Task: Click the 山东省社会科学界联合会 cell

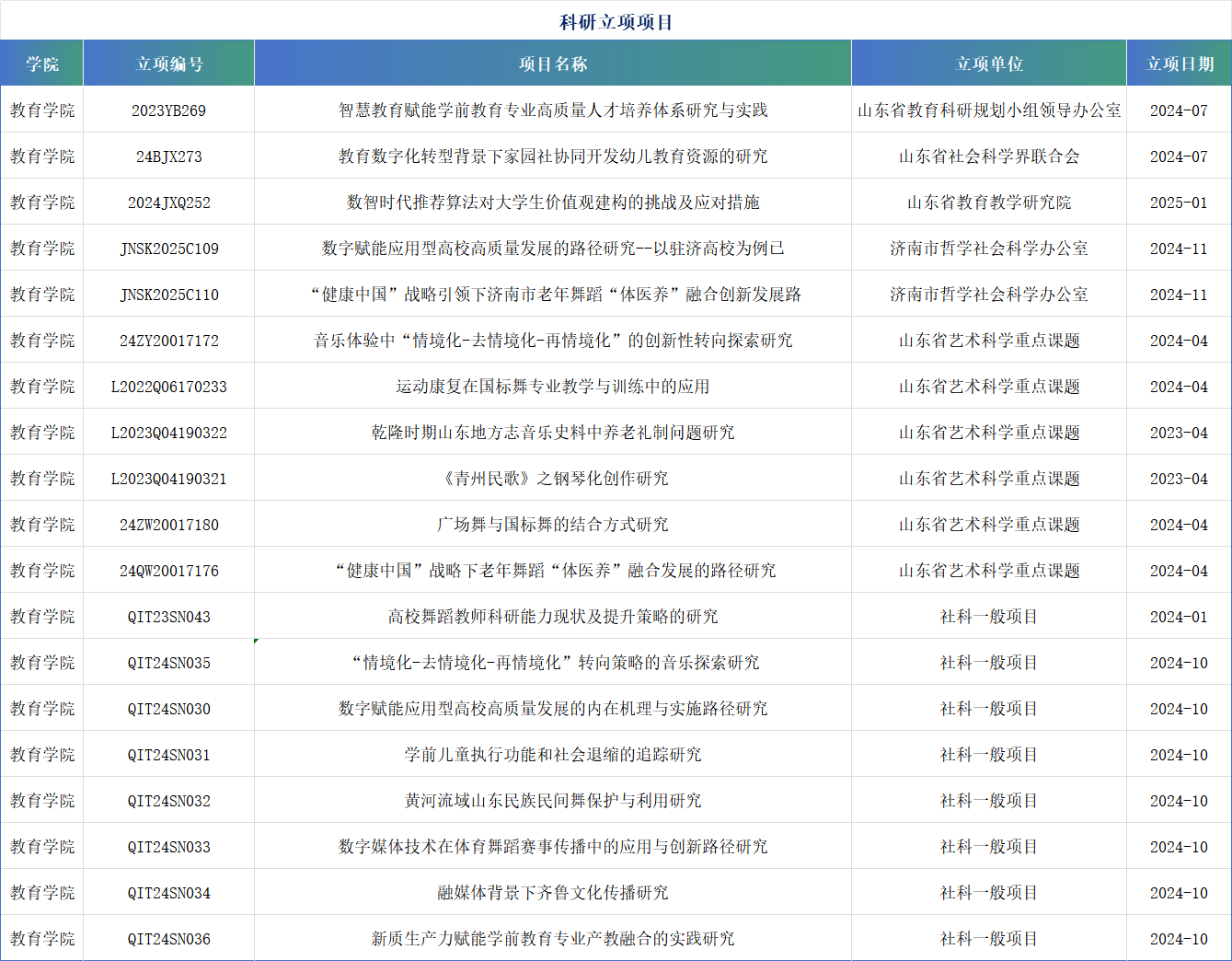Action: pos(989,156)
